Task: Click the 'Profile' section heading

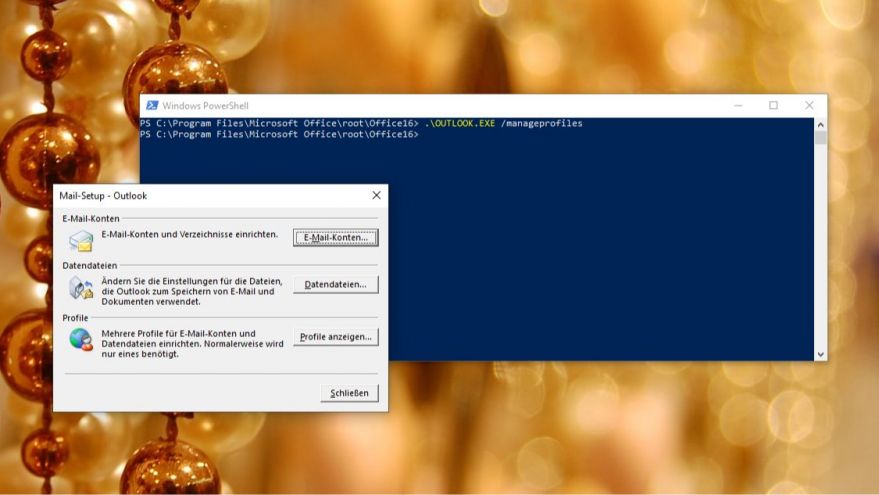Action: [x=75, y=318]
